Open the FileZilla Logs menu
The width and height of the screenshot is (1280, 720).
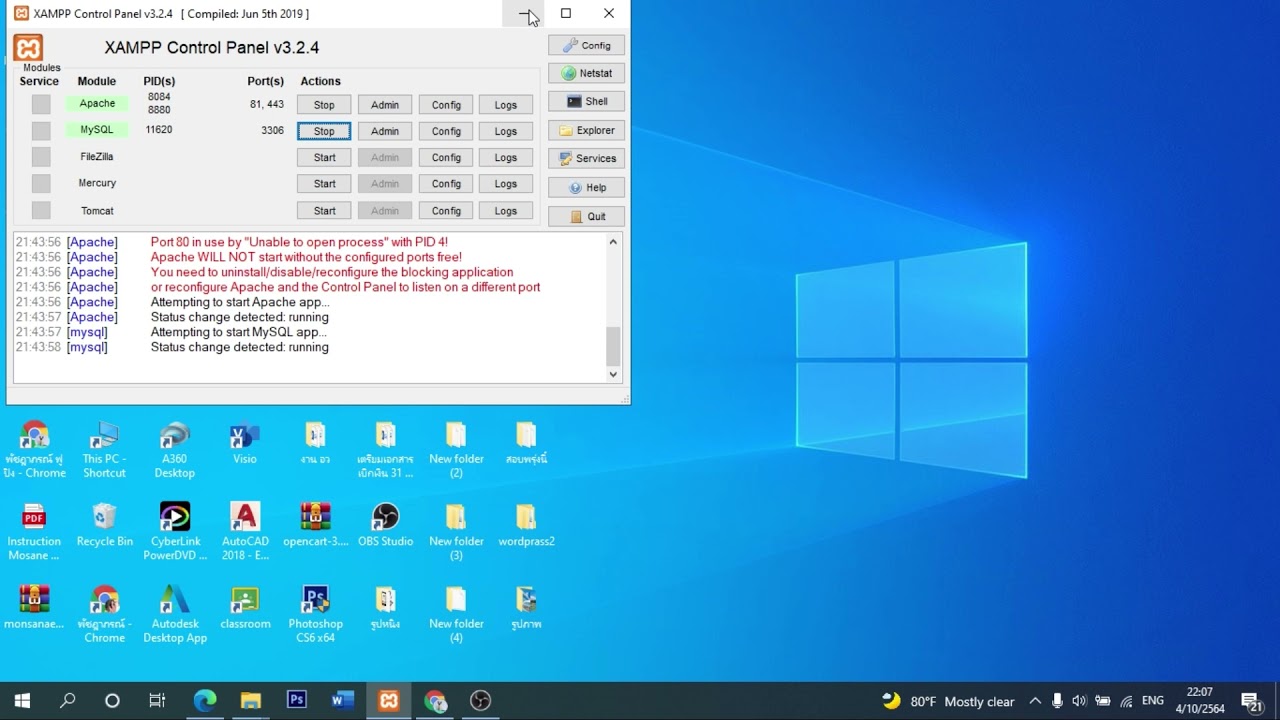coord(506,158)
